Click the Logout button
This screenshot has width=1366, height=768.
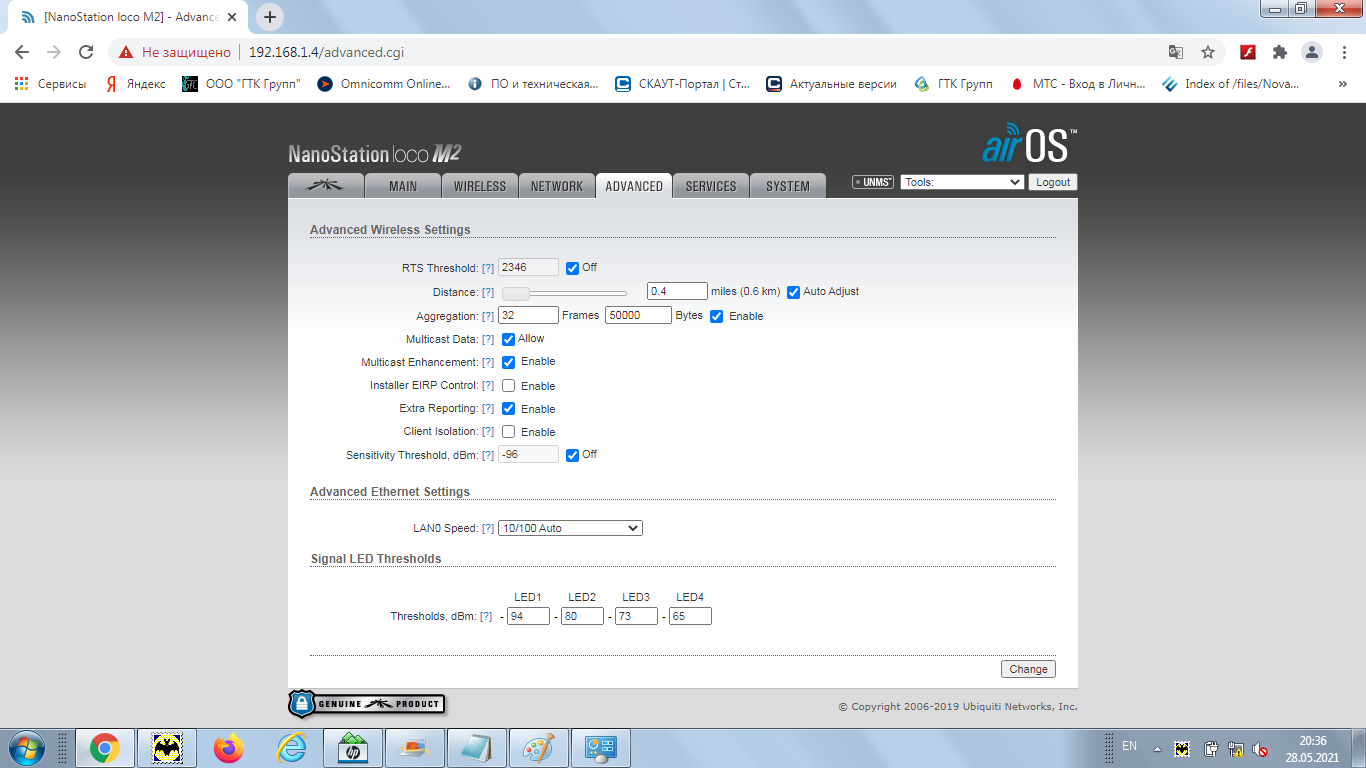coord(1053,182)
